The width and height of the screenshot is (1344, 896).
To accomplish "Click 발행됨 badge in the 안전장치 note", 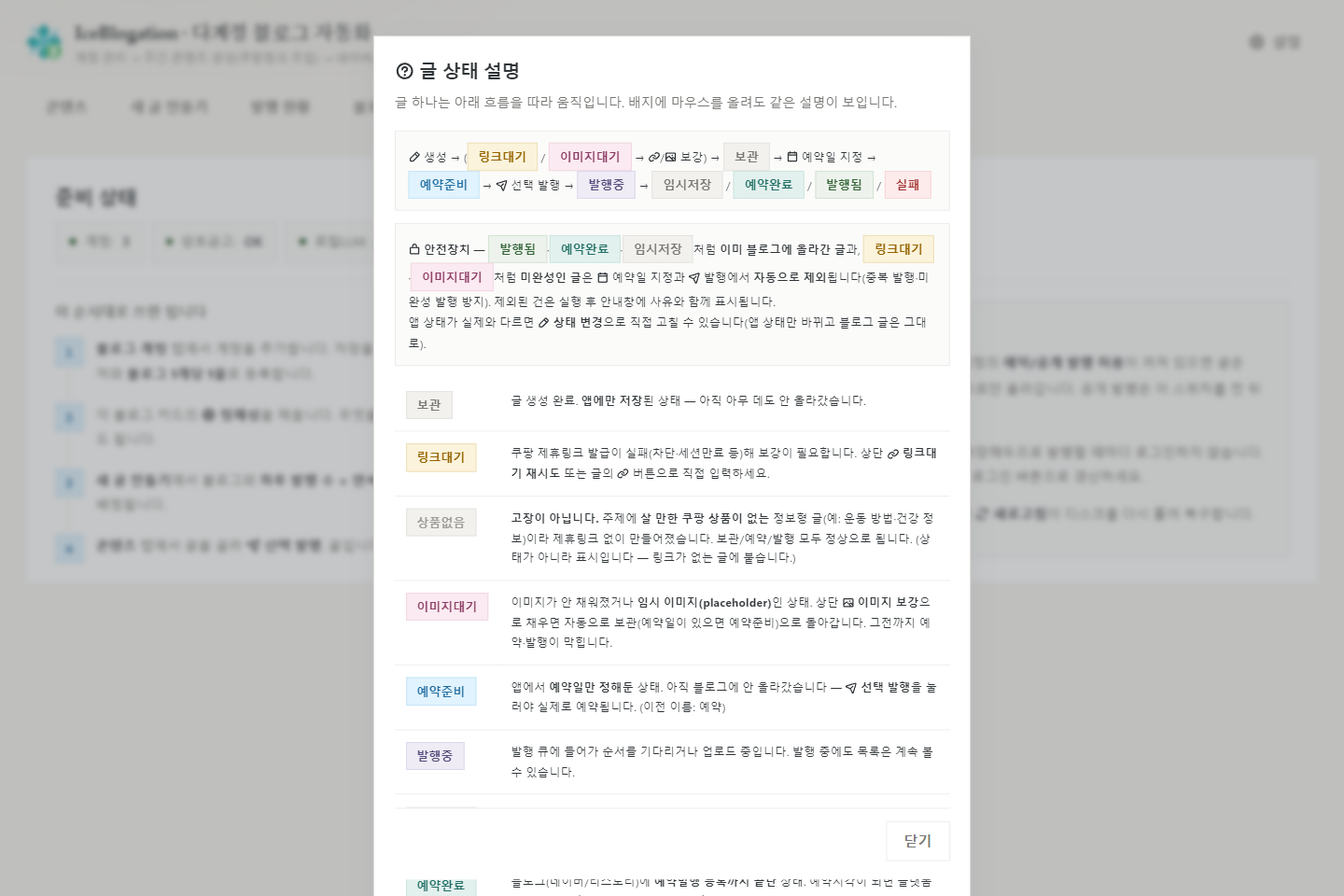I will tap(517, 249).
